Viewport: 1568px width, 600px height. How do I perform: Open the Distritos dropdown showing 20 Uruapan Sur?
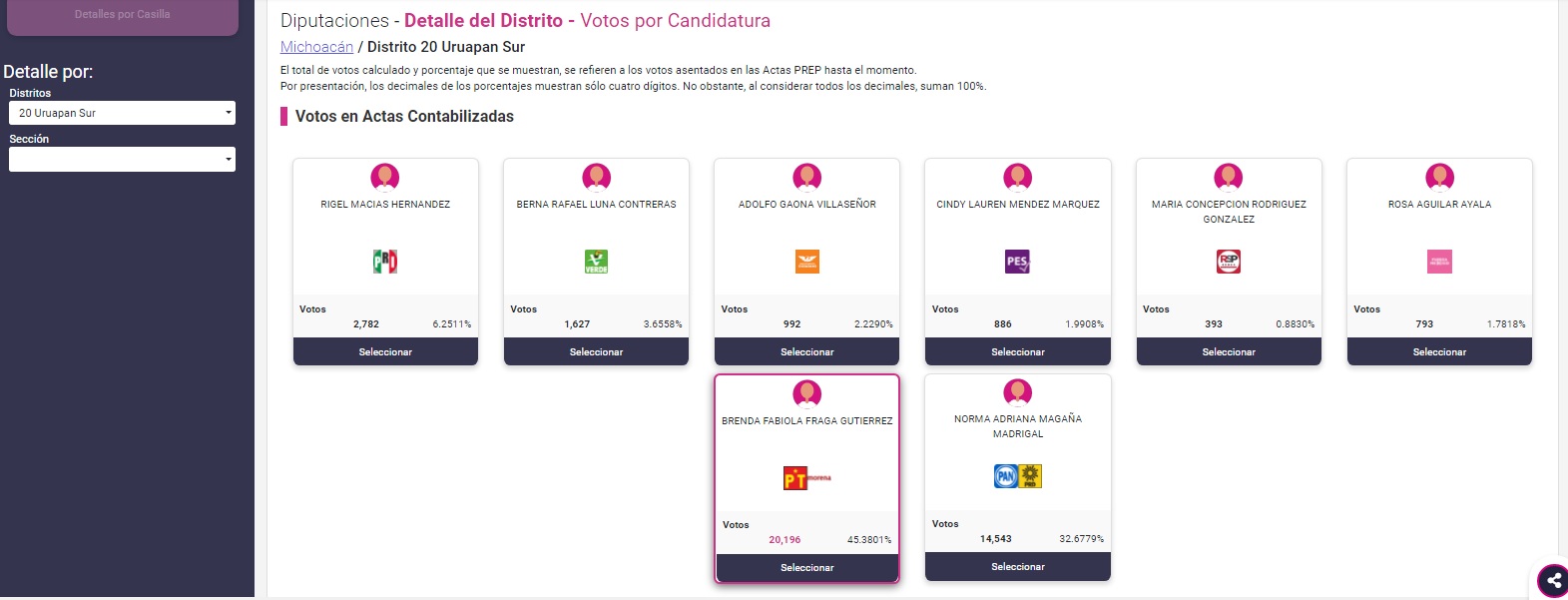click(x=122, y=113)
